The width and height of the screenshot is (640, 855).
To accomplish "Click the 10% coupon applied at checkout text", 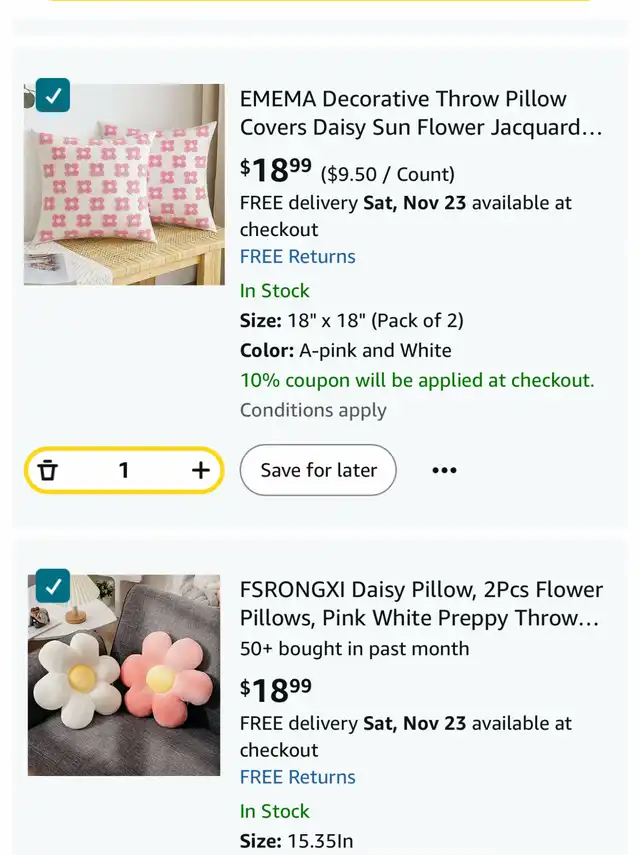I will 416,380.
